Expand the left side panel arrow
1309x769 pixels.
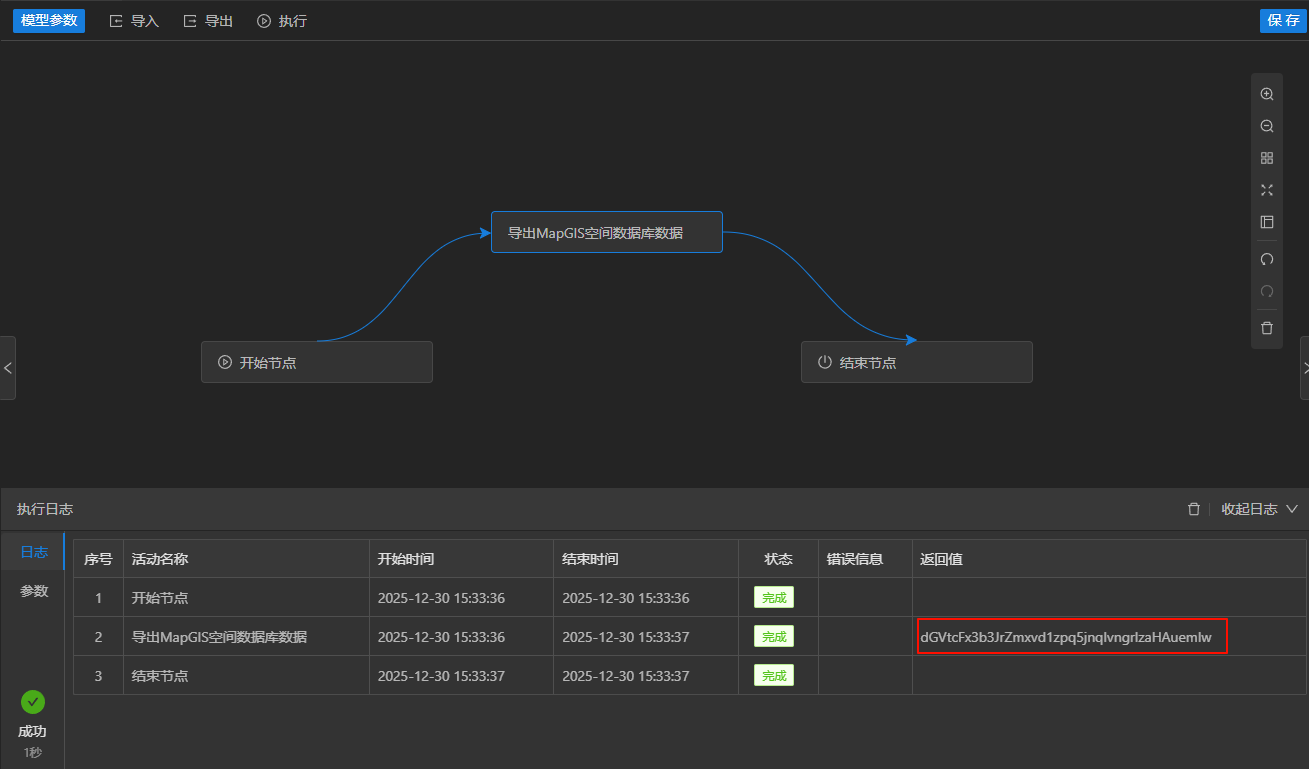click(x=8, y=368)
